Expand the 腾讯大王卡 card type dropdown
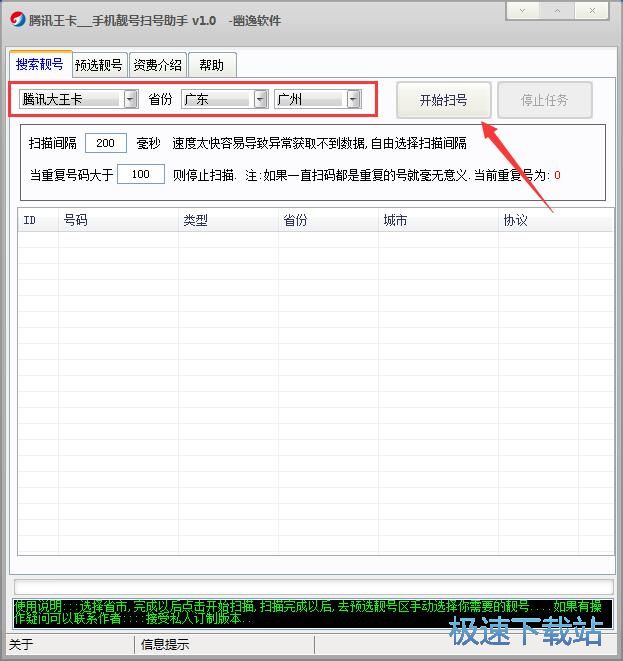This screenshot has height=661, width=623. pos(130,99)
